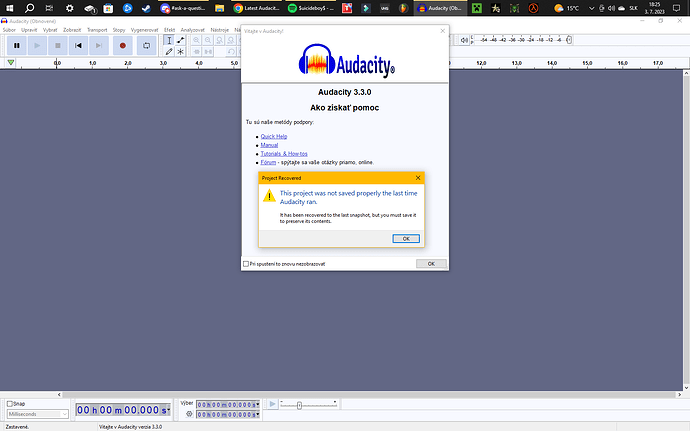
Task: Open the taskbar search magnifier
Action: tap(29, 8)
